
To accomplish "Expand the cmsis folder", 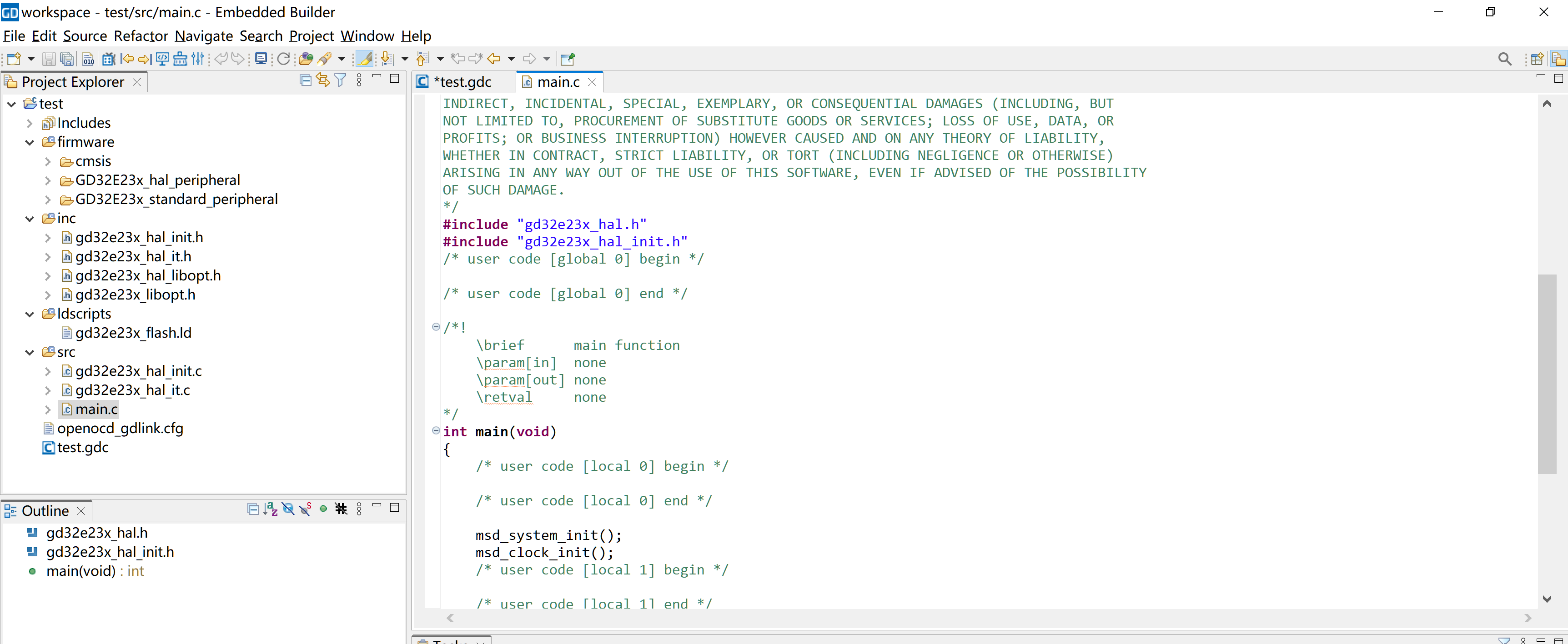I will click(x=47, y=162).
